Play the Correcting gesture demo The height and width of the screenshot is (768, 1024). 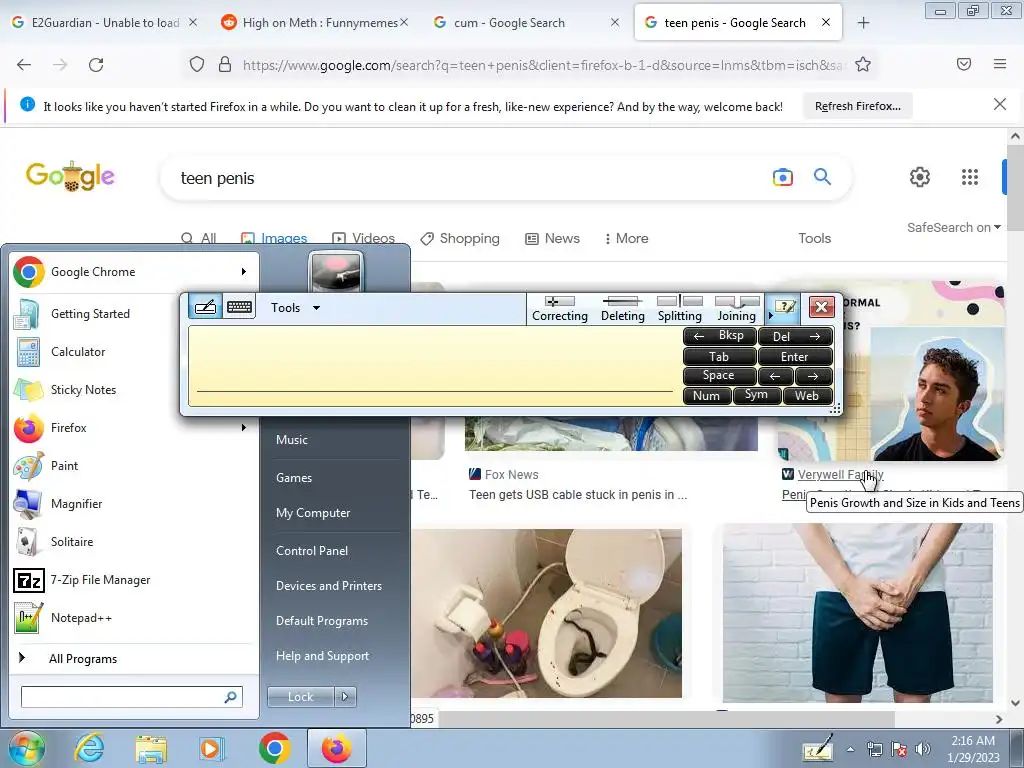[x=560, y=308]
